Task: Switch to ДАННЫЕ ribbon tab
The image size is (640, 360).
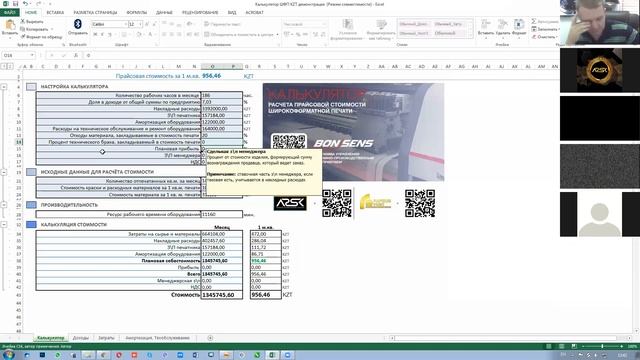Action: point(164,12)
